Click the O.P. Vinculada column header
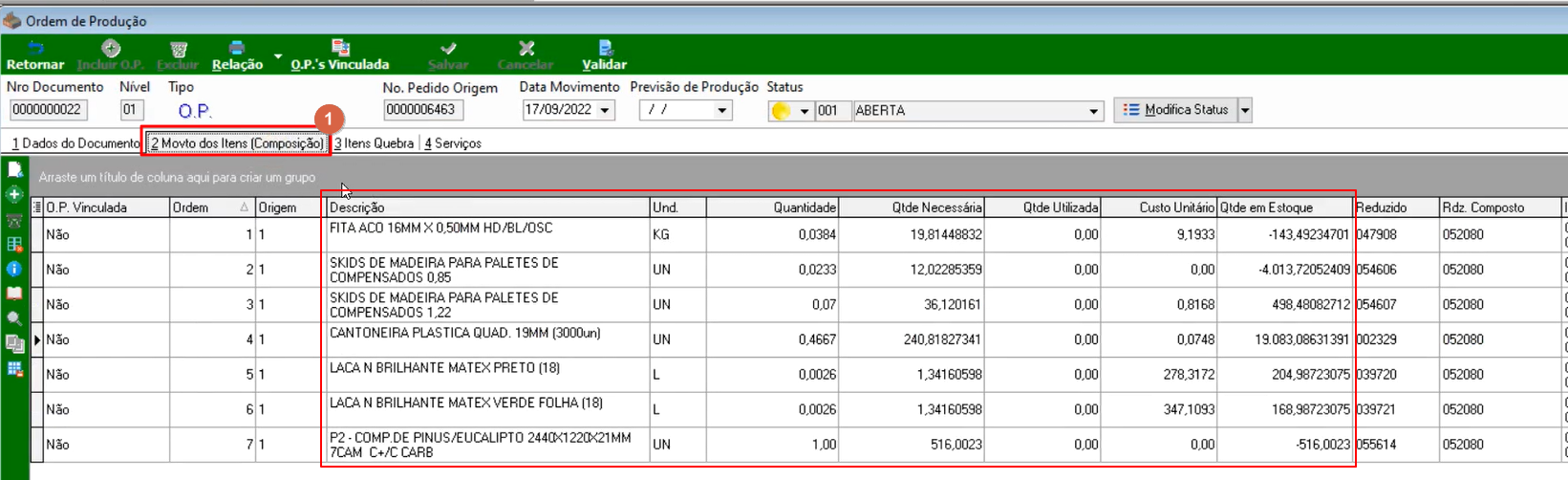 [x=107, y=207]
